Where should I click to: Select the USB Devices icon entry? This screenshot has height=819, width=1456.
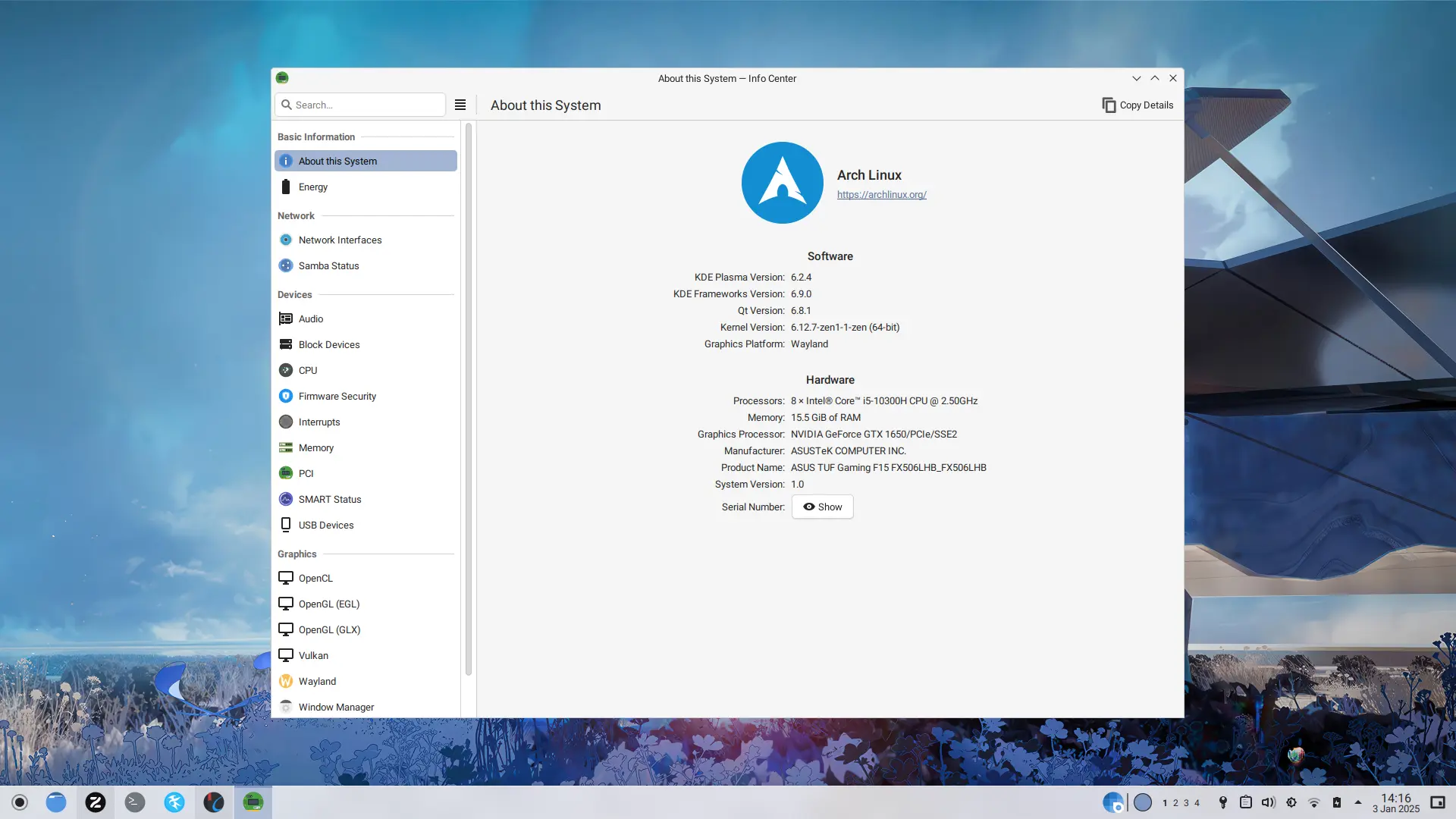pos(286,525)
